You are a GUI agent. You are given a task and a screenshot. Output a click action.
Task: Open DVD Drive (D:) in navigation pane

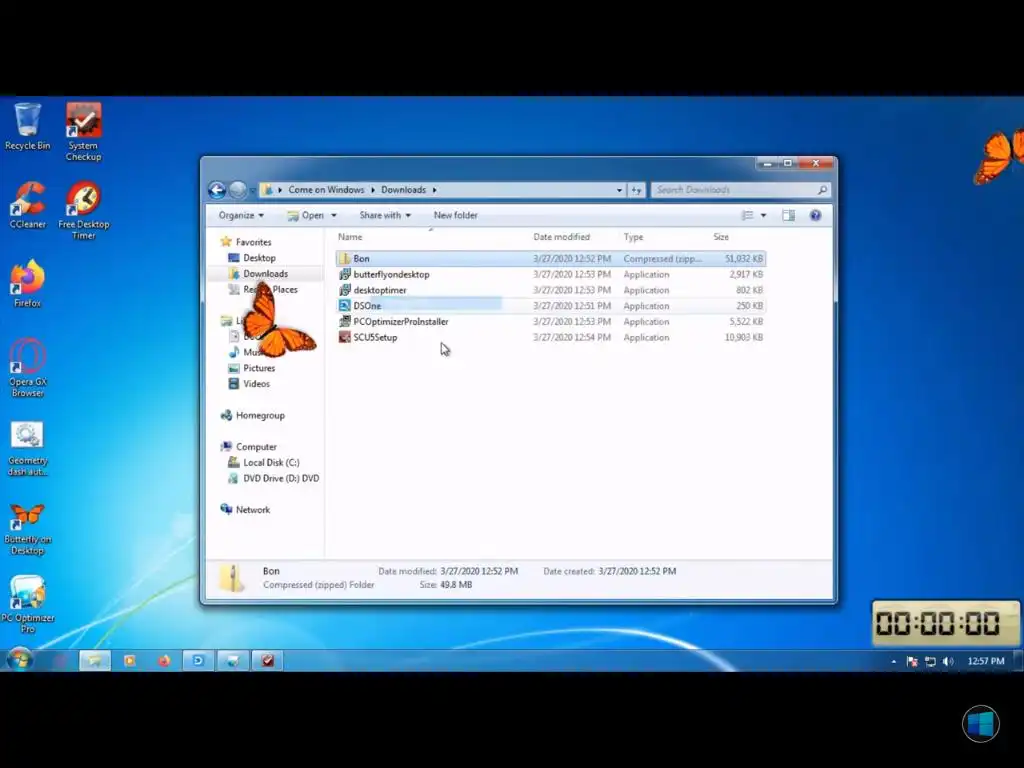pyautogui.click(x=274, y=479)
